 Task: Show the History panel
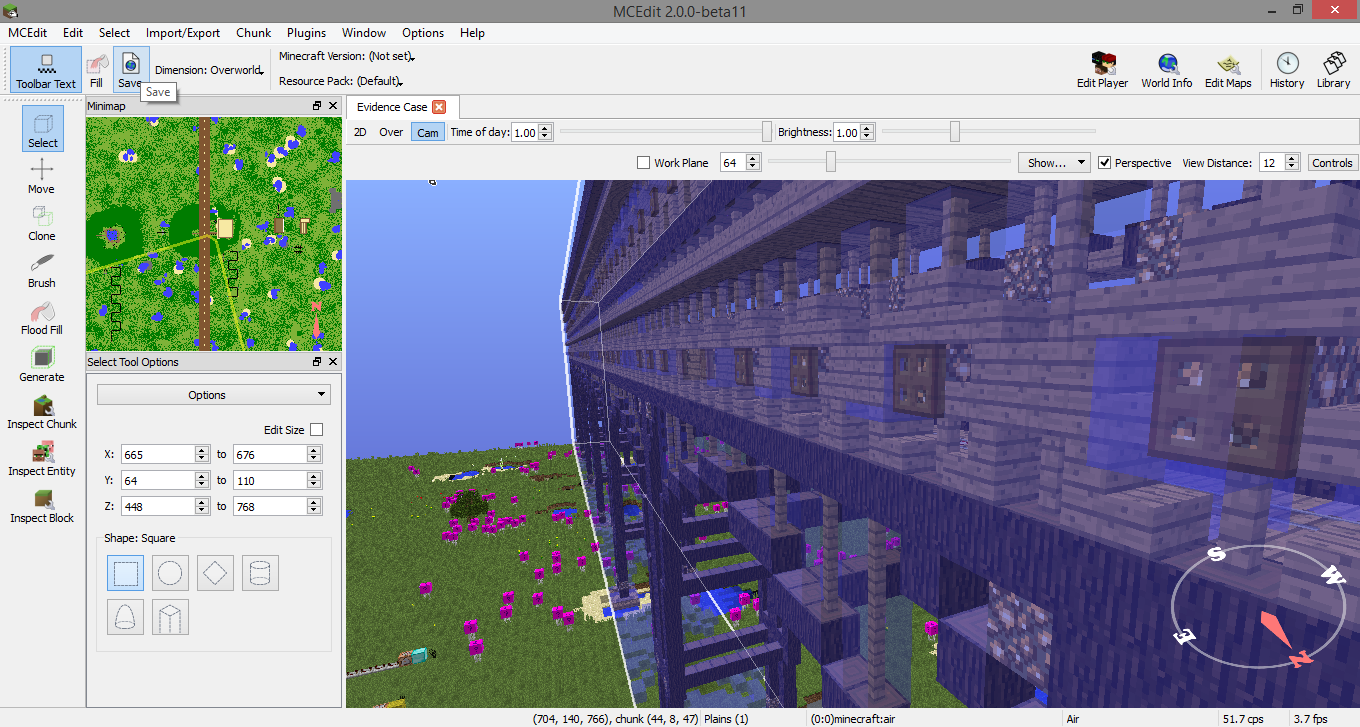click(x=1287, y=70)
